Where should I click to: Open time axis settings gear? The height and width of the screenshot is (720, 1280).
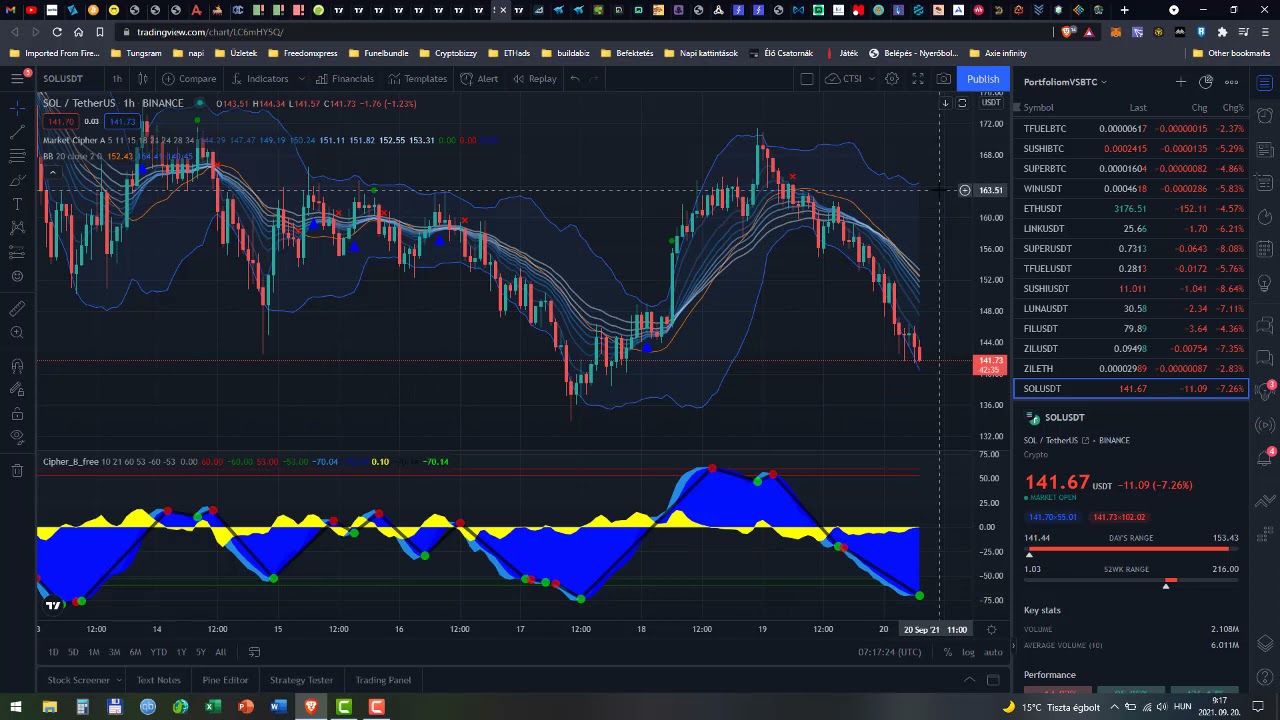pos(991,629)
